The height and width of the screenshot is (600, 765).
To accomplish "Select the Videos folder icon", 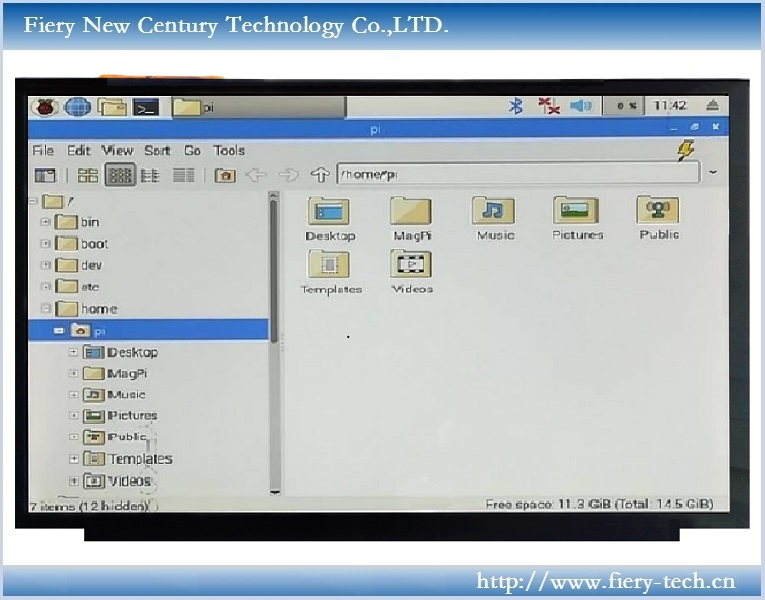I will pyautogui.click(x=411, y=272).
